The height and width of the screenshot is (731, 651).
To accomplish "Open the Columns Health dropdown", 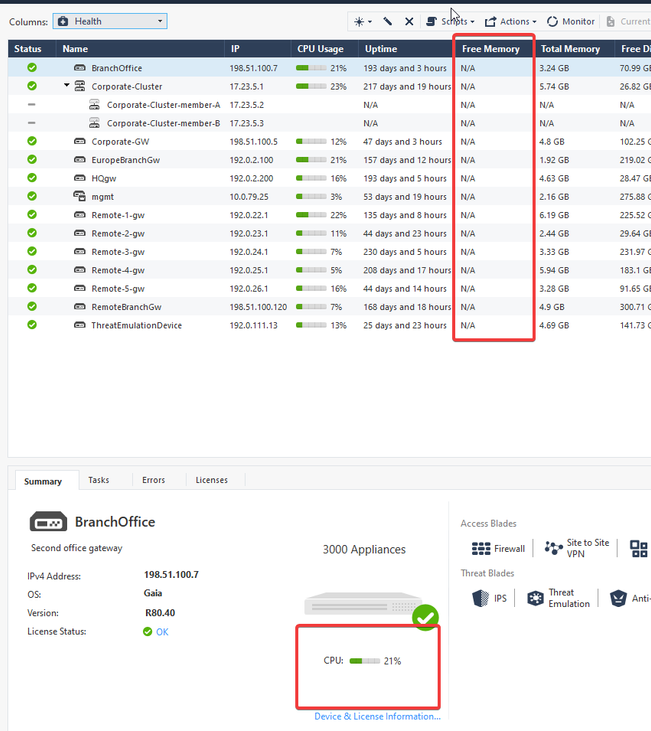I will point(110,21).
